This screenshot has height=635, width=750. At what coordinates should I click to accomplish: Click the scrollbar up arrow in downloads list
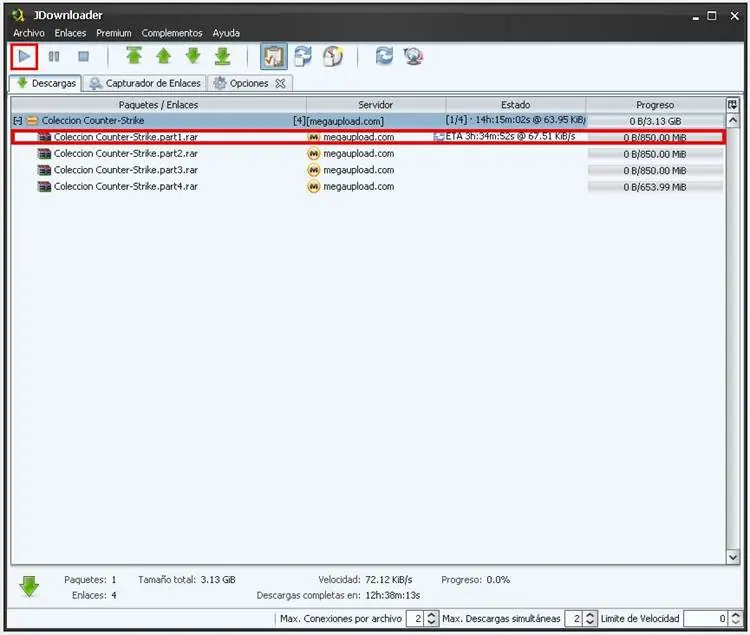733,120
